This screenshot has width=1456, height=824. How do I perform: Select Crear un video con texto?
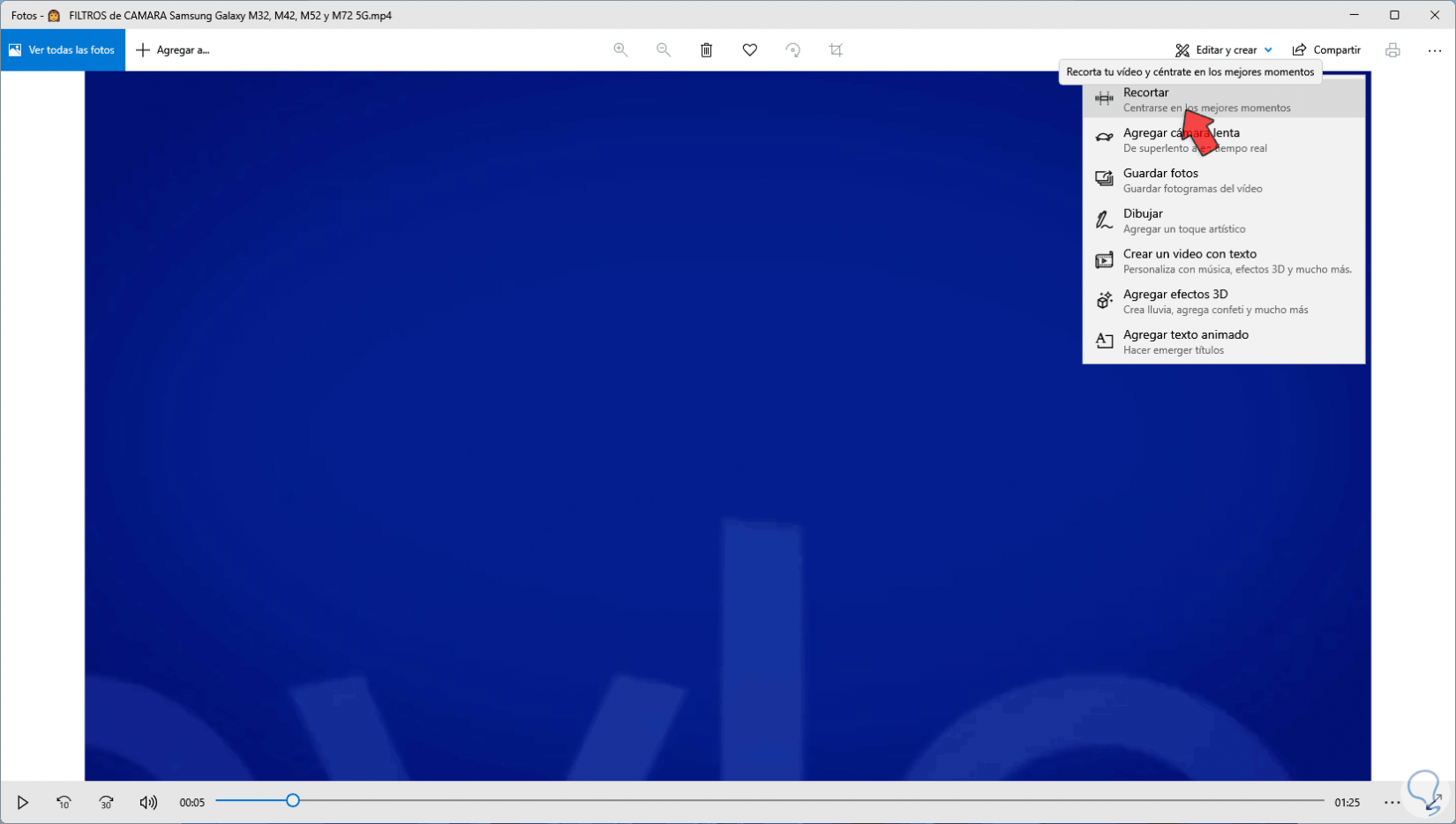click(1224, 261)
